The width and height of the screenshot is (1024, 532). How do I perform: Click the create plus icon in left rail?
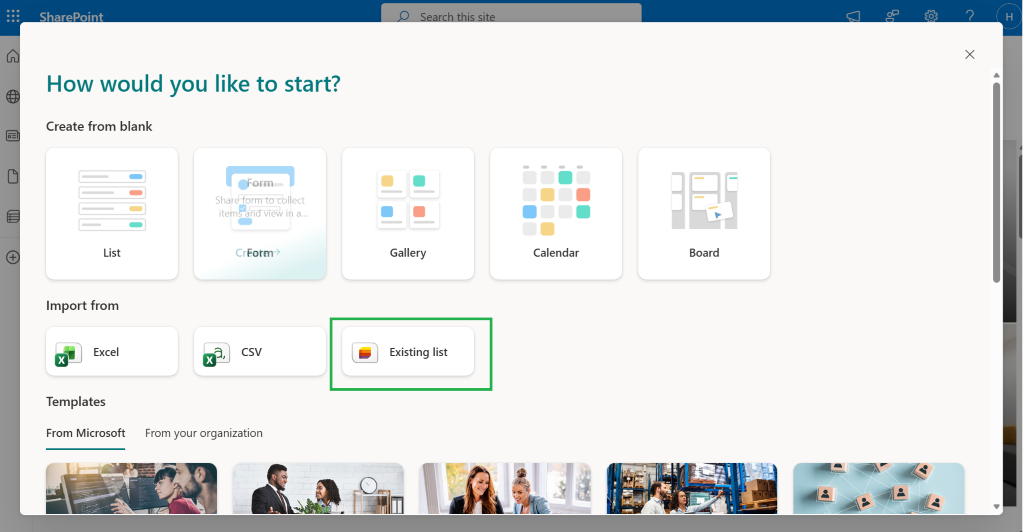(x=12, y=257)
